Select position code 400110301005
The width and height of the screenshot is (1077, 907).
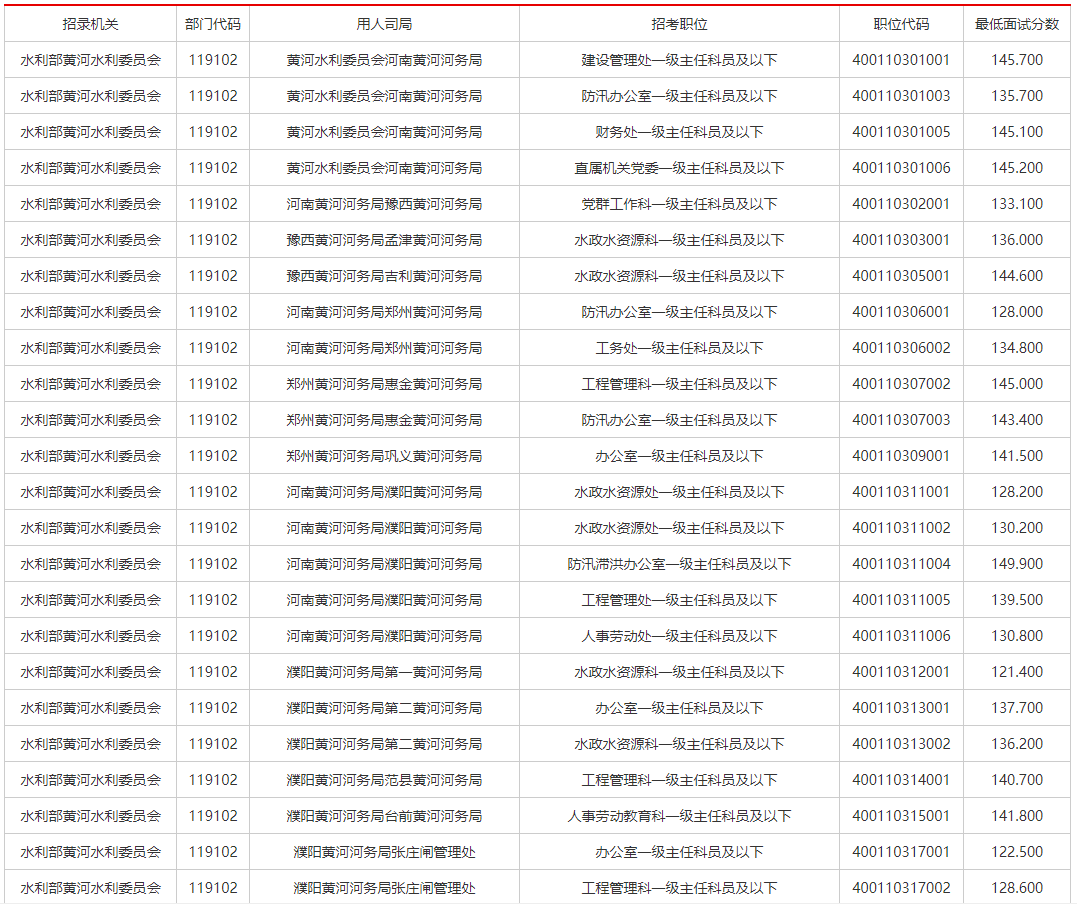[901, 132]
